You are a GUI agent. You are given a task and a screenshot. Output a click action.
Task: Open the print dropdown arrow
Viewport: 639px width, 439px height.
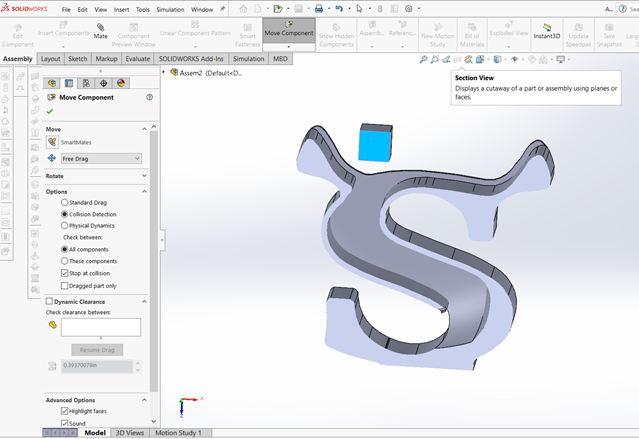pos(329,9)
